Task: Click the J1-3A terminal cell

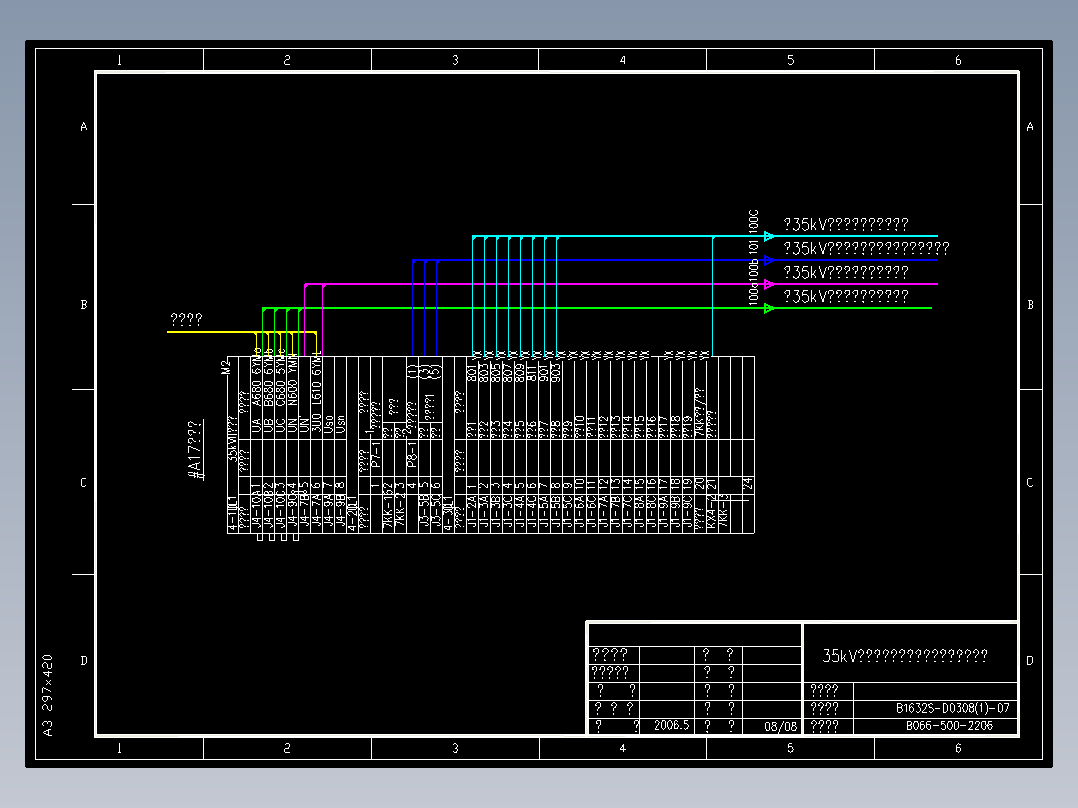Action: coord(484,512)
